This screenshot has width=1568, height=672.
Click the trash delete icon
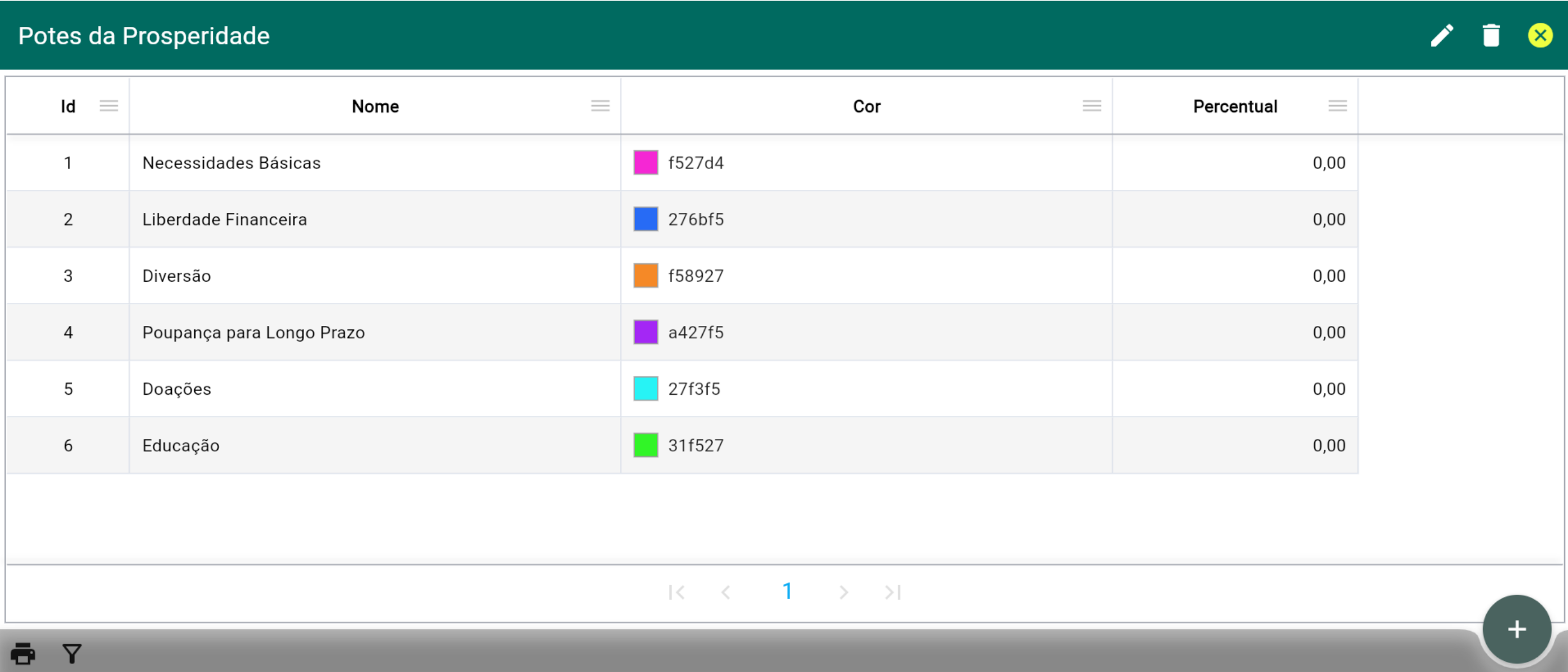coord(1491,36)
